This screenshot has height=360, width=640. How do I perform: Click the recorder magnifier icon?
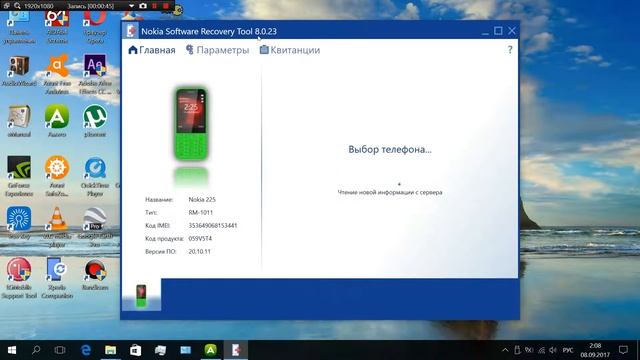(x=17, y=6)
